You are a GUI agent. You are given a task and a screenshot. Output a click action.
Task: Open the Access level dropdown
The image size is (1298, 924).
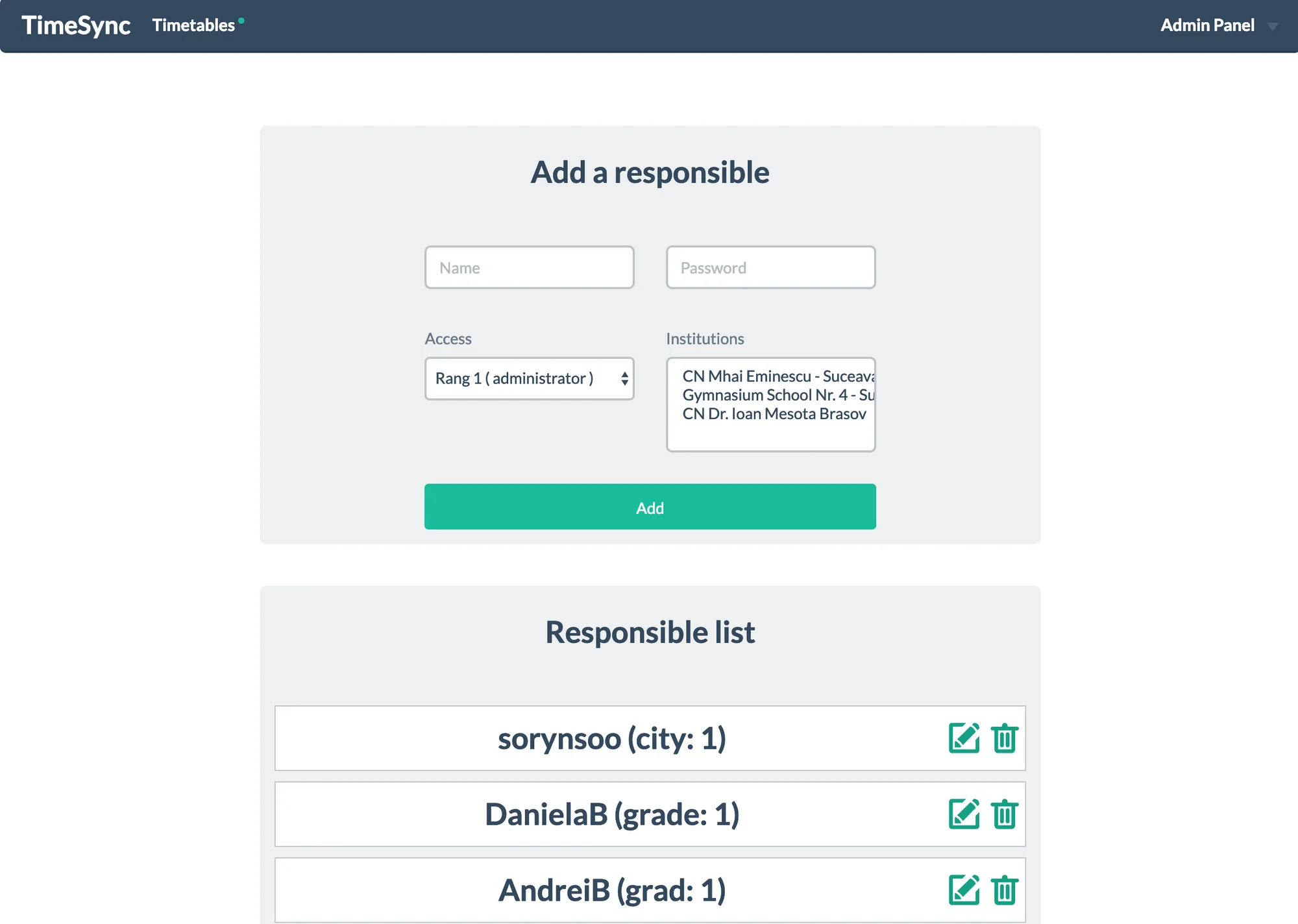click(529, 378)
